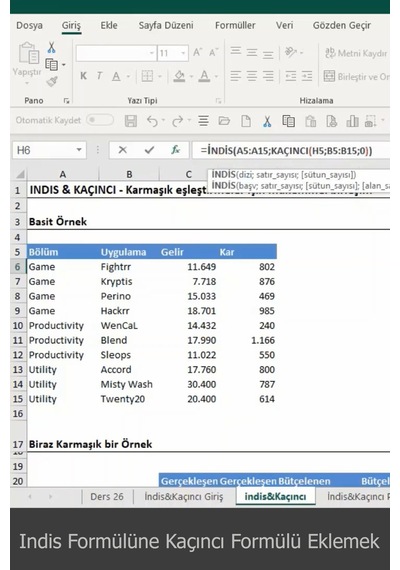Select the Format Painter brush icon
Image resolution: width=400 pixels, height=570 pixels.
pos(52,81)
